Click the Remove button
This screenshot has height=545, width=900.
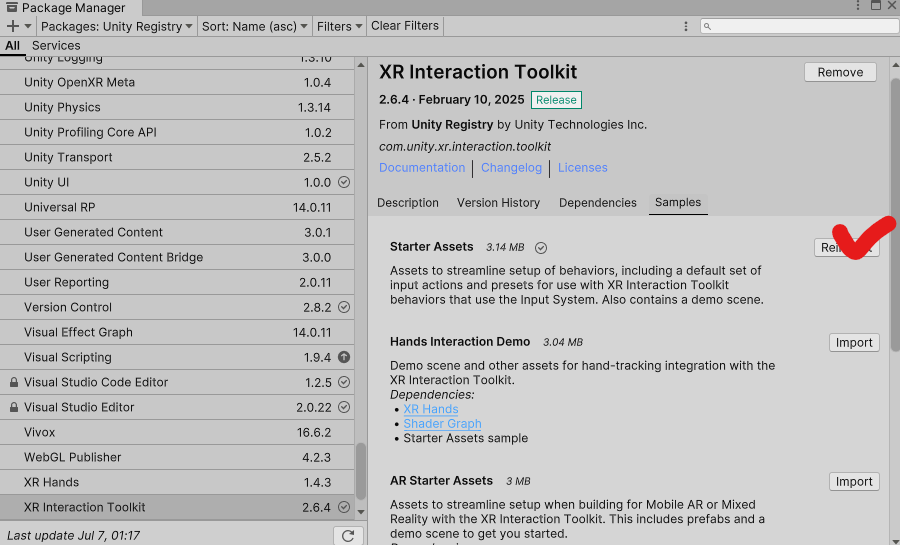click(840, 72)
